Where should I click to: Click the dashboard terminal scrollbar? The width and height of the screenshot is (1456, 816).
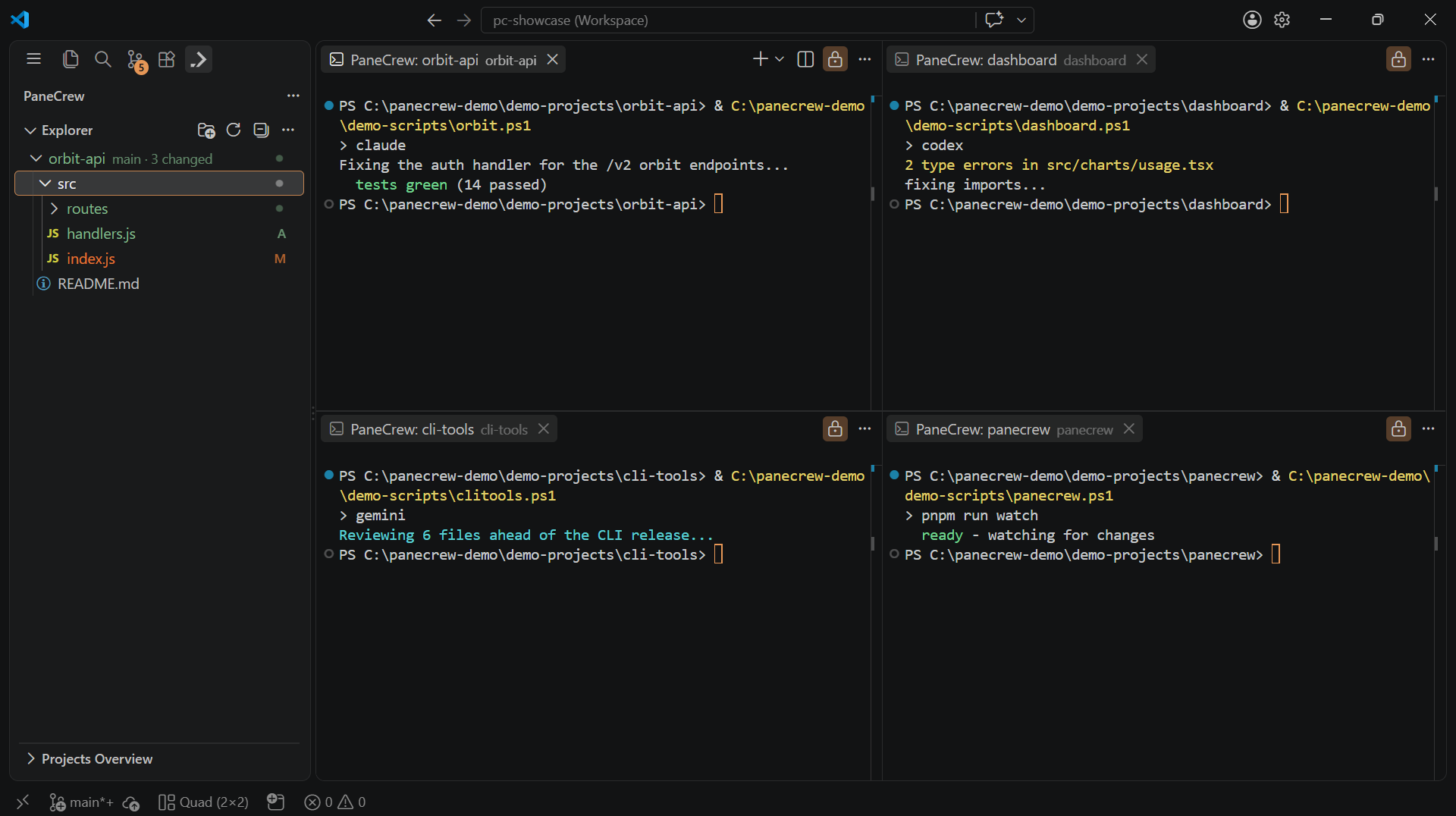[x=1436, y=193]
